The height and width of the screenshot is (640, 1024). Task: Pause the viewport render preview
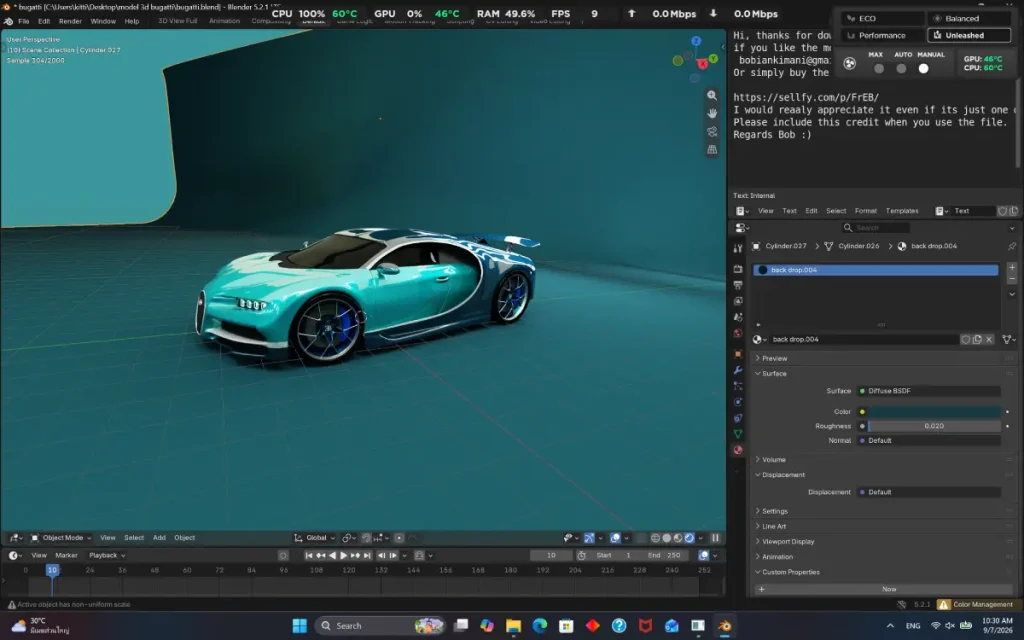[715, 538]
